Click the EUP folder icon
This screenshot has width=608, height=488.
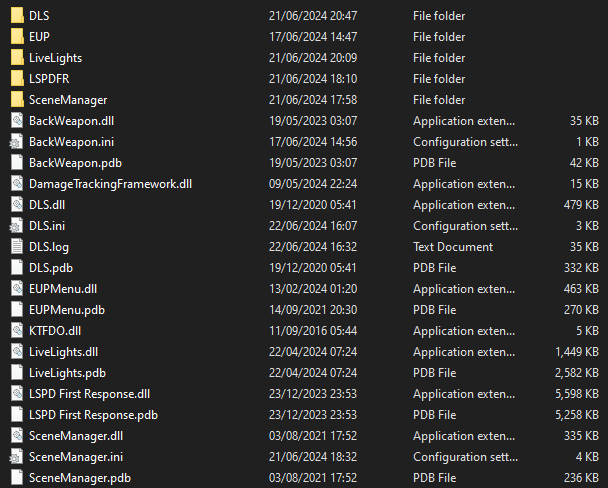pos(16,37)
